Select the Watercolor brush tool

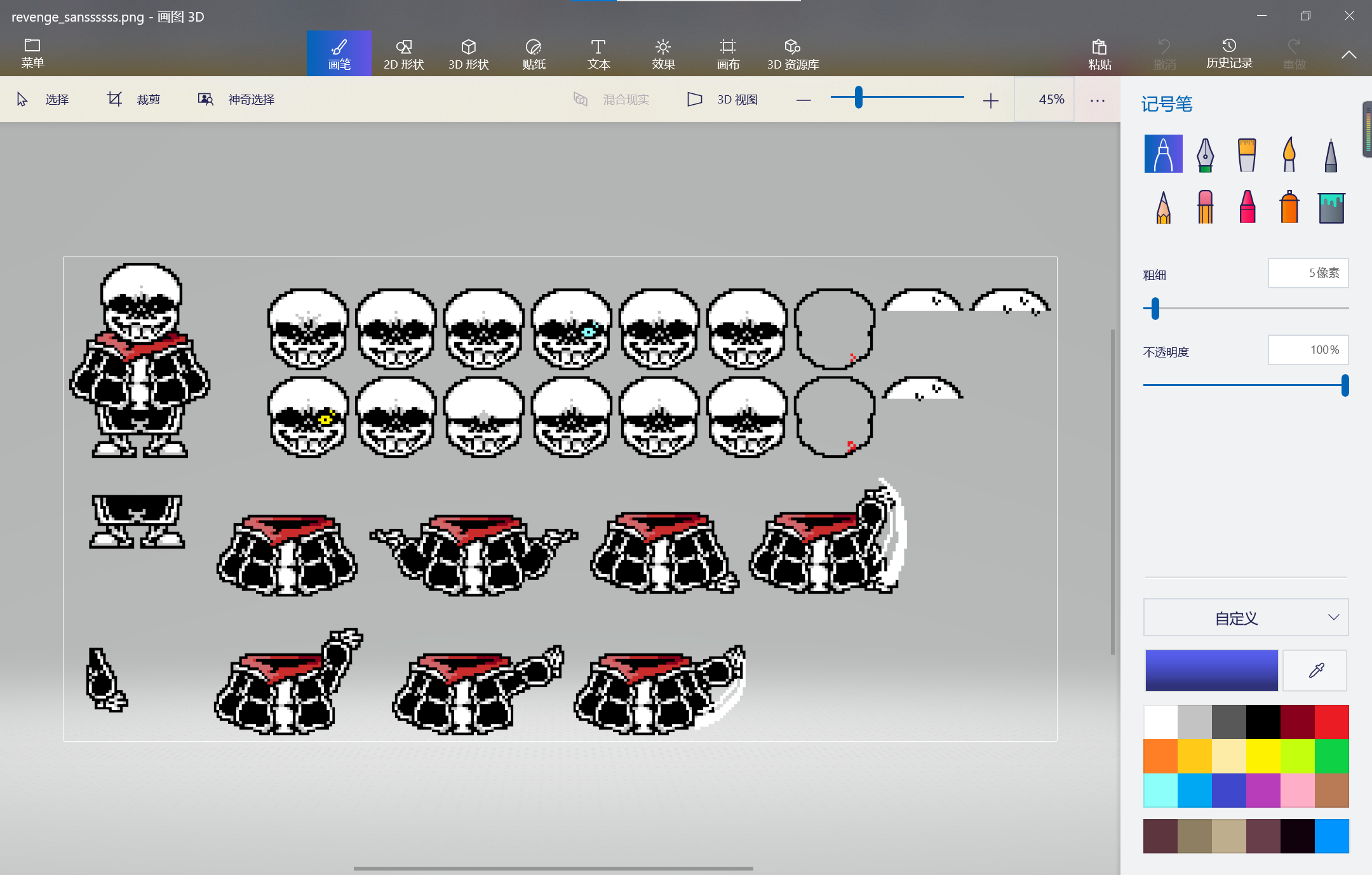click(x=1289, y=154)
